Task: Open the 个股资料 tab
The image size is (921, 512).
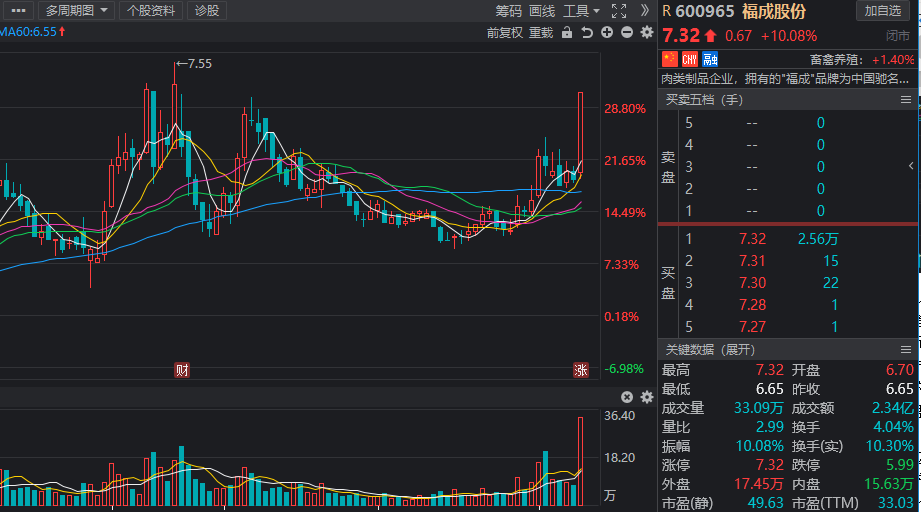Action: 152,11
